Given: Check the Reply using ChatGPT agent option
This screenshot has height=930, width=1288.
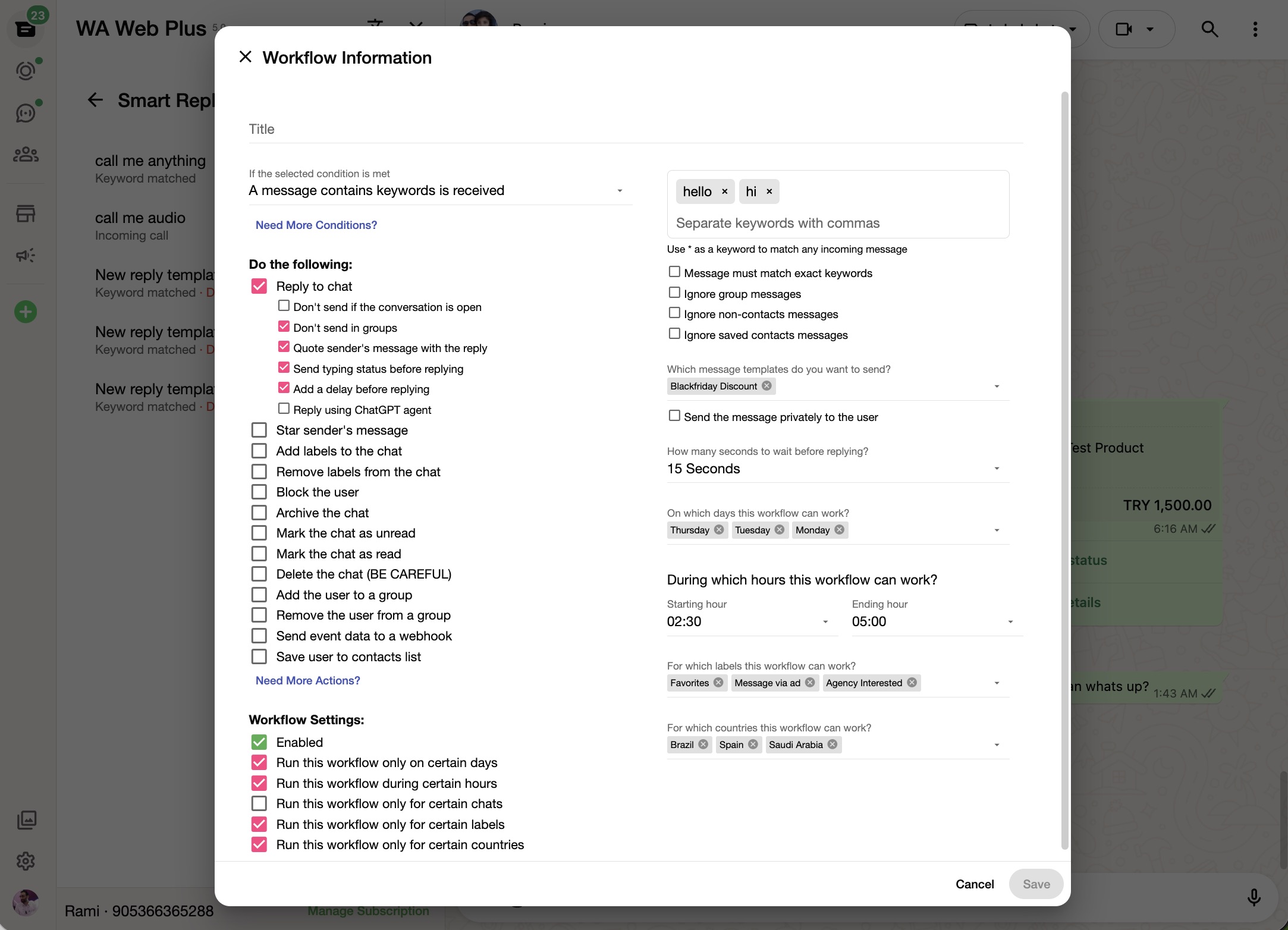Looking at the screenshot, I should tap(284, 409).
